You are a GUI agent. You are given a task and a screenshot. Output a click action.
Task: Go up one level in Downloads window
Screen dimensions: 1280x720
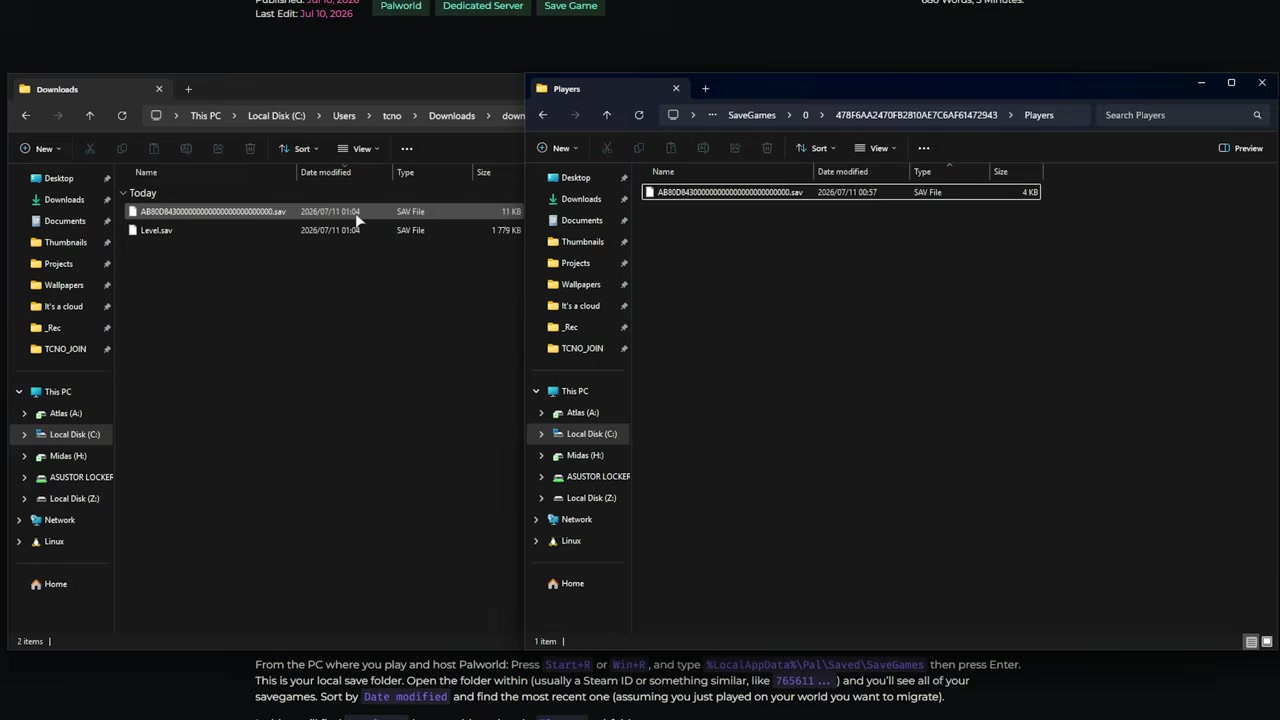pyautogui.click(x=90, y=116)
